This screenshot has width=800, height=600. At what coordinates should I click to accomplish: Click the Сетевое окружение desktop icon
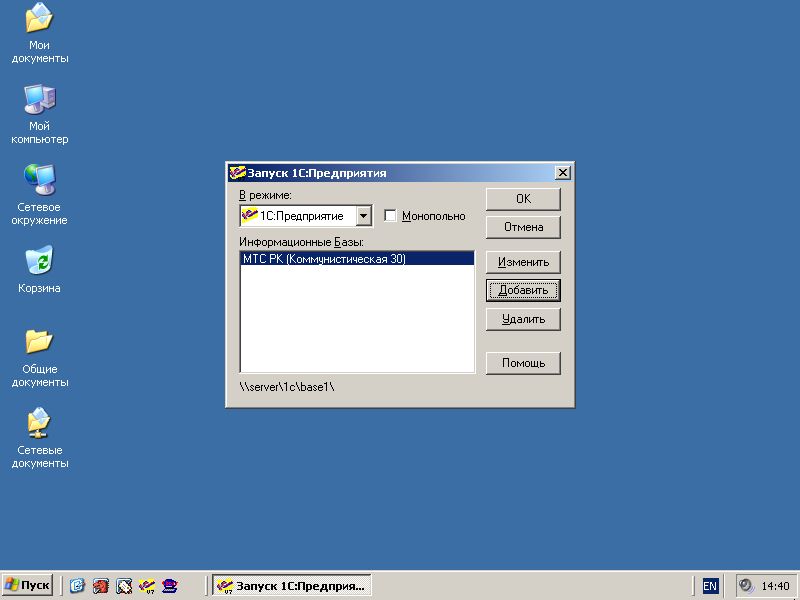point(40,181)
